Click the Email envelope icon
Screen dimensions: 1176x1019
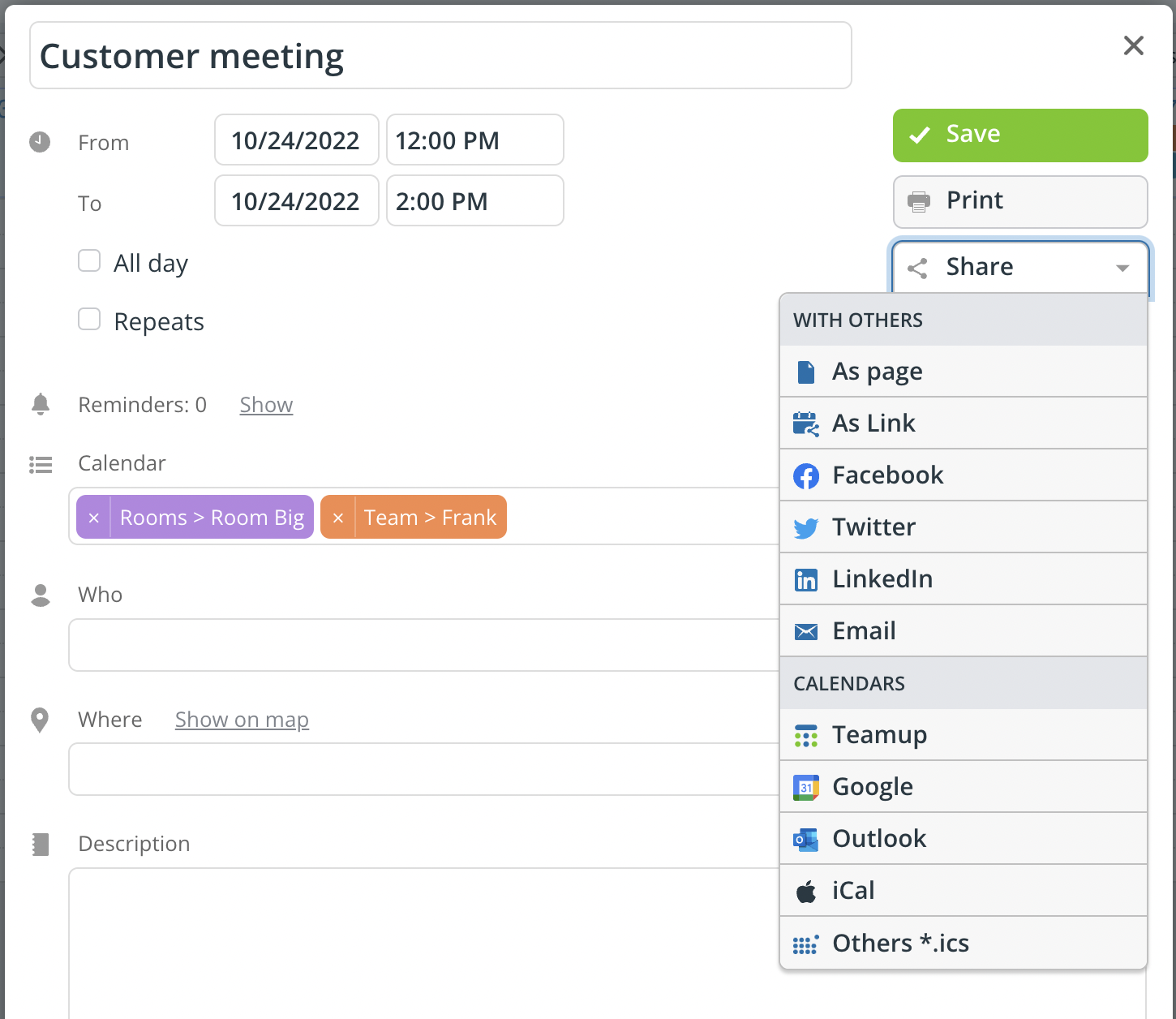[805, 632]
